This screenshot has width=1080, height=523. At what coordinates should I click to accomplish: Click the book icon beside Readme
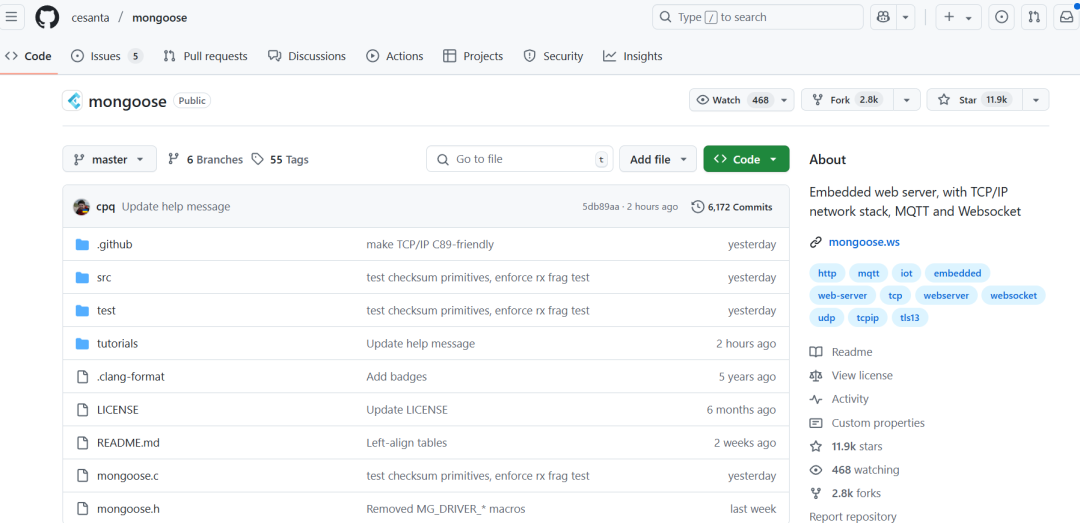(816, 352)
